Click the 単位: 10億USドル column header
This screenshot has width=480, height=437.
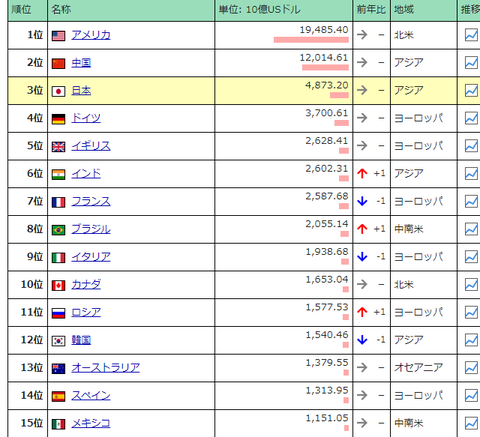[x=284, y=10]
